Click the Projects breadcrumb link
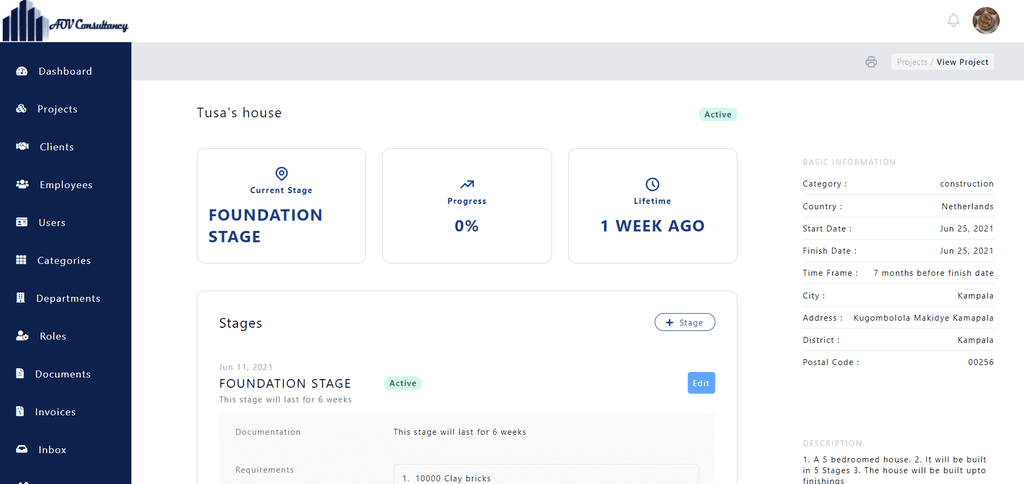Viewport: 1024px width, 484px height. [912, 62]
